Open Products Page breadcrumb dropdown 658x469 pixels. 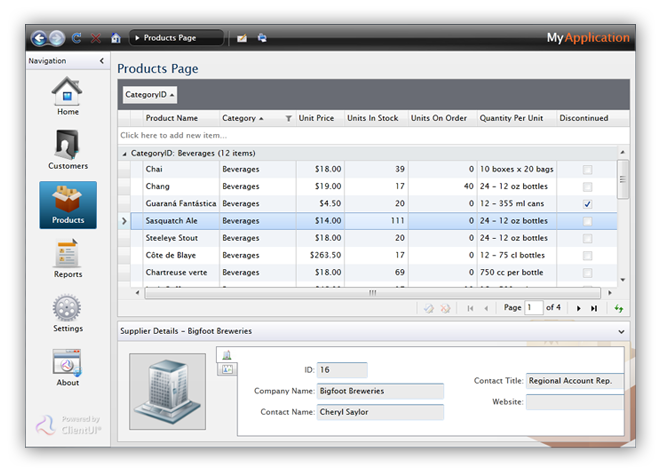point(176,38)
